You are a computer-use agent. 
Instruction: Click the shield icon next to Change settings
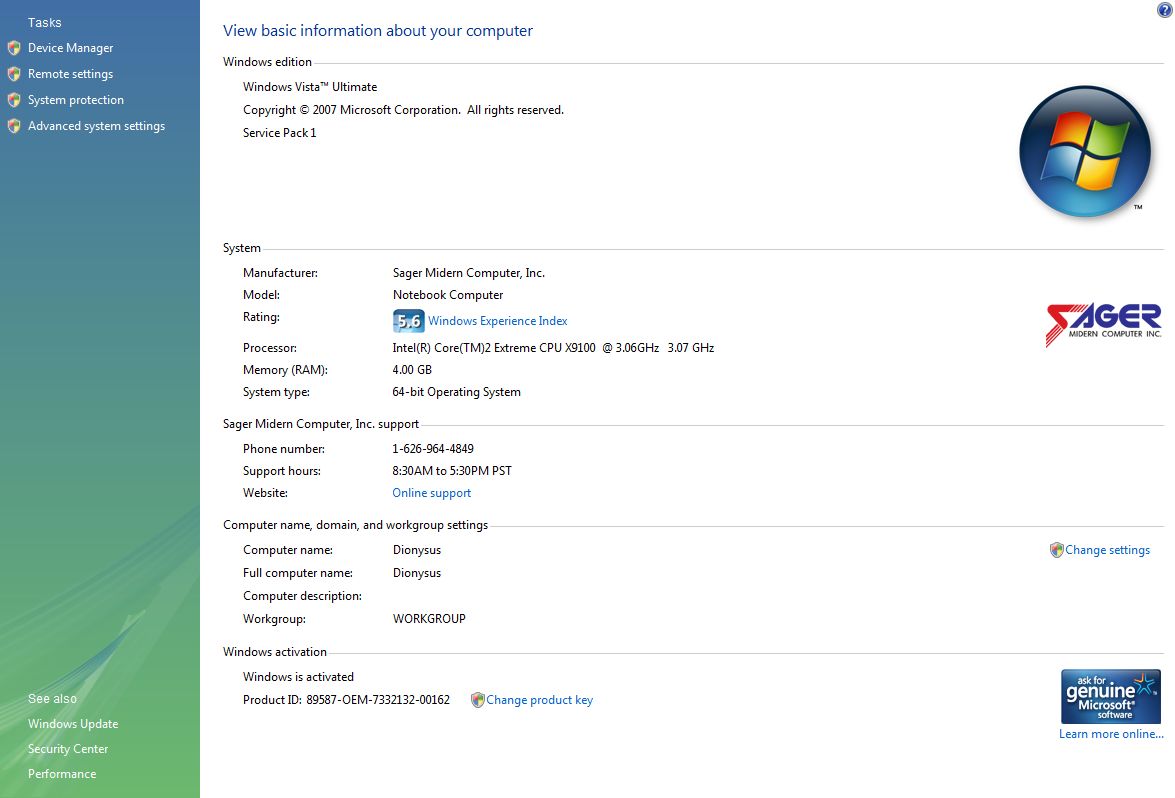[x=1057, y=550]
